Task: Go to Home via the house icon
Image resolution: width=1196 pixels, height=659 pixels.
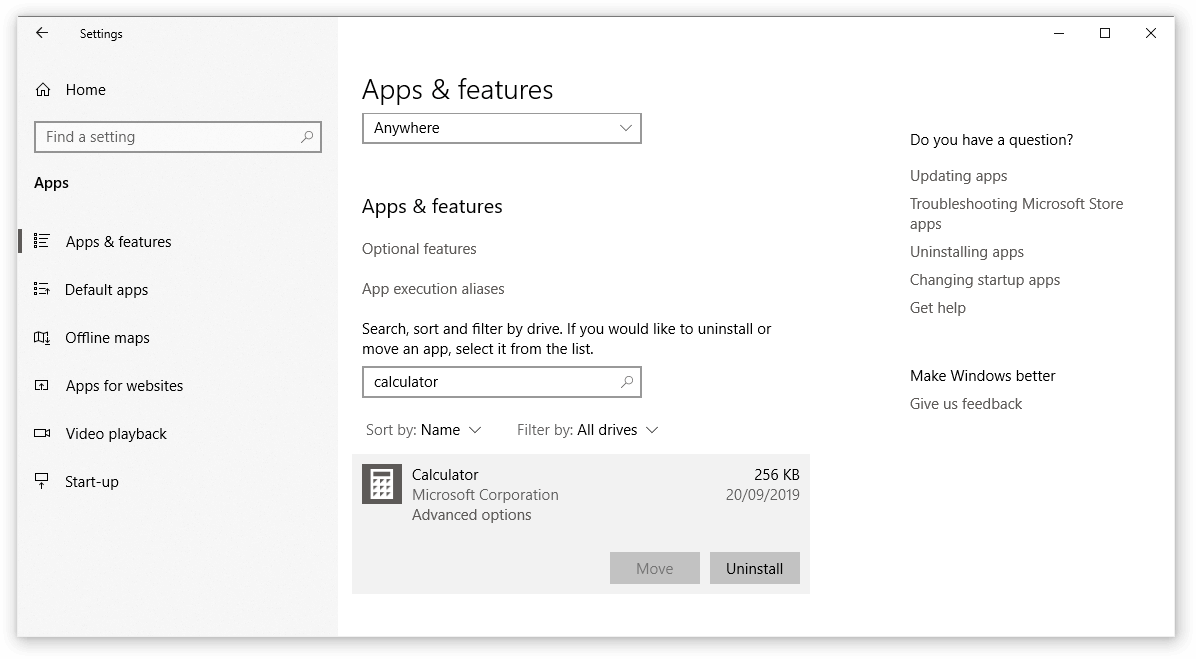Action: [x=43, y=90]
